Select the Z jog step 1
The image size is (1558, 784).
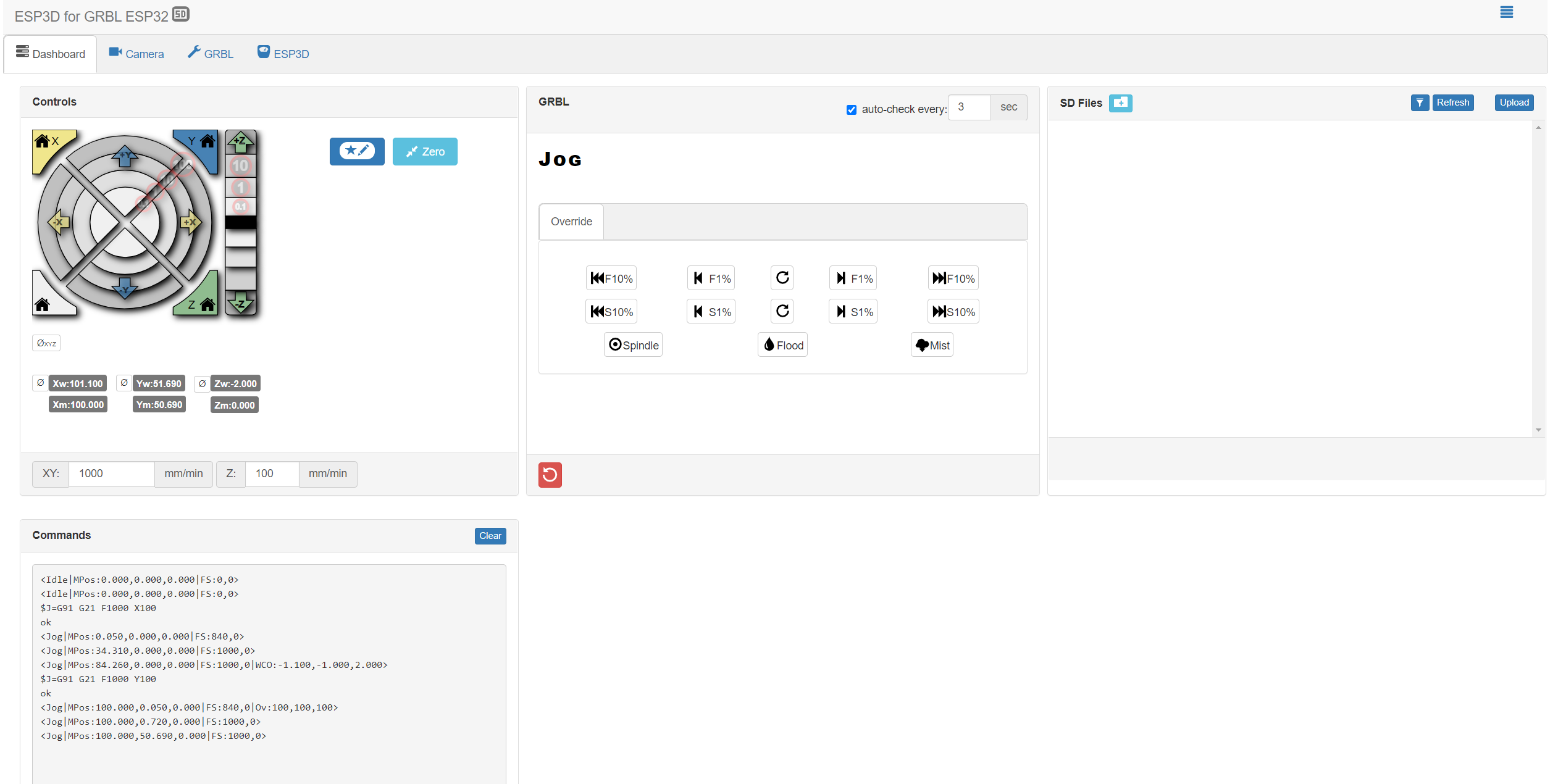click(x=240, y=187)
